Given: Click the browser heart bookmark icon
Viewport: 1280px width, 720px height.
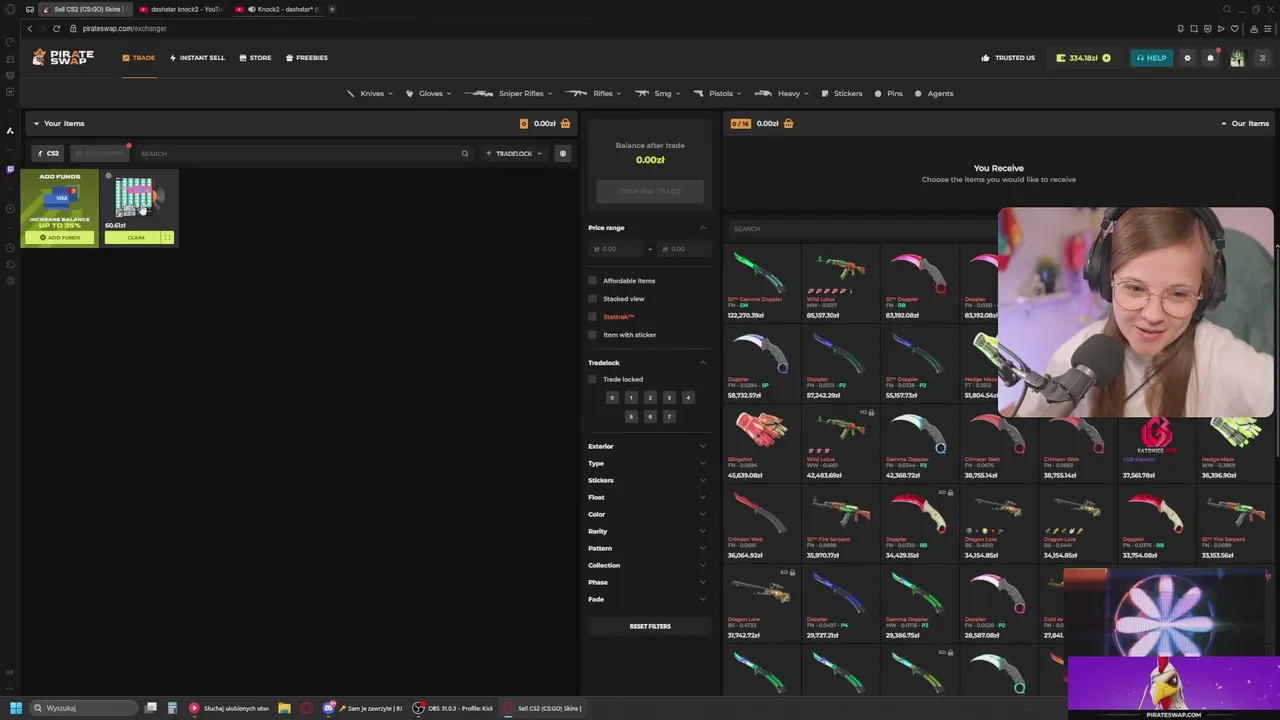Looking at the screenshot, I should pyautogui.click(x=1234, y=28).
